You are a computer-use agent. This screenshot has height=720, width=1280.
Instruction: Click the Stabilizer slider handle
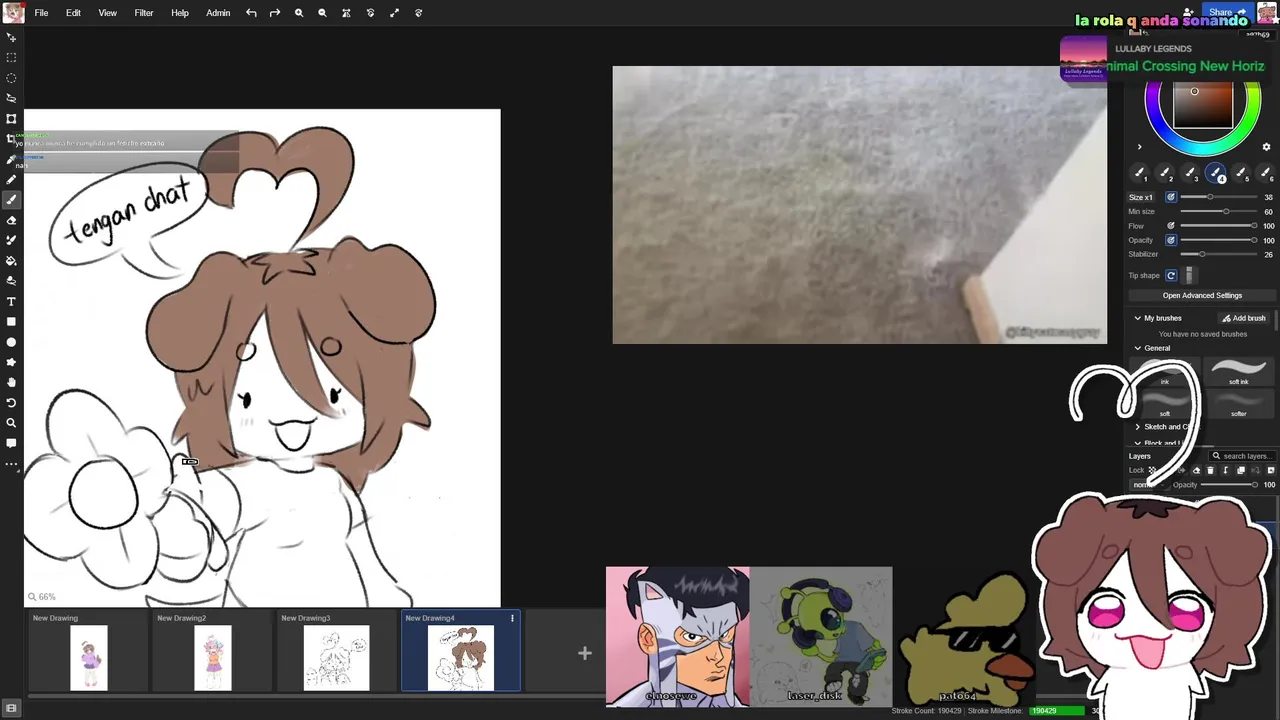coord(1201,254)
